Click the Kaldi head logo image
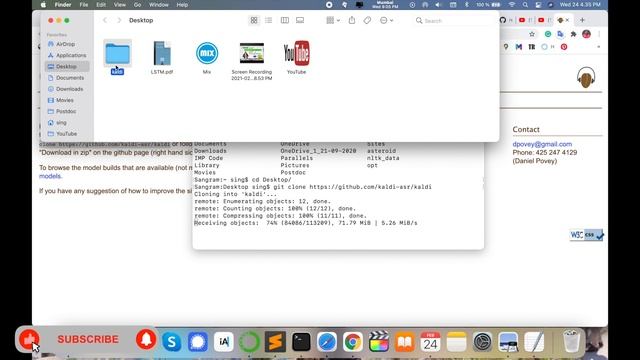This screenshot has height=360, width=640. (586, 77)
